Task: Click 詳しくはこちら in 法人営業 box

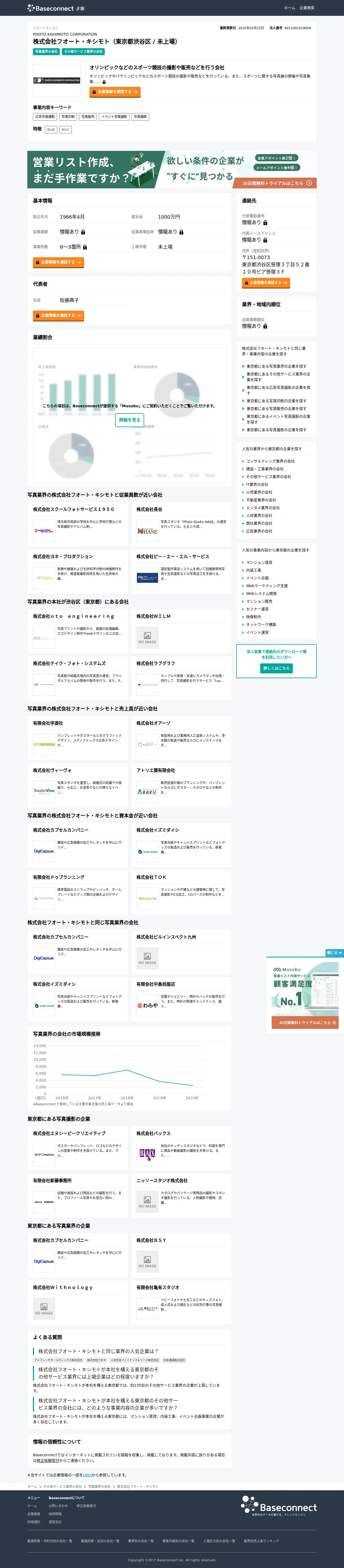Action: point(276,668)
